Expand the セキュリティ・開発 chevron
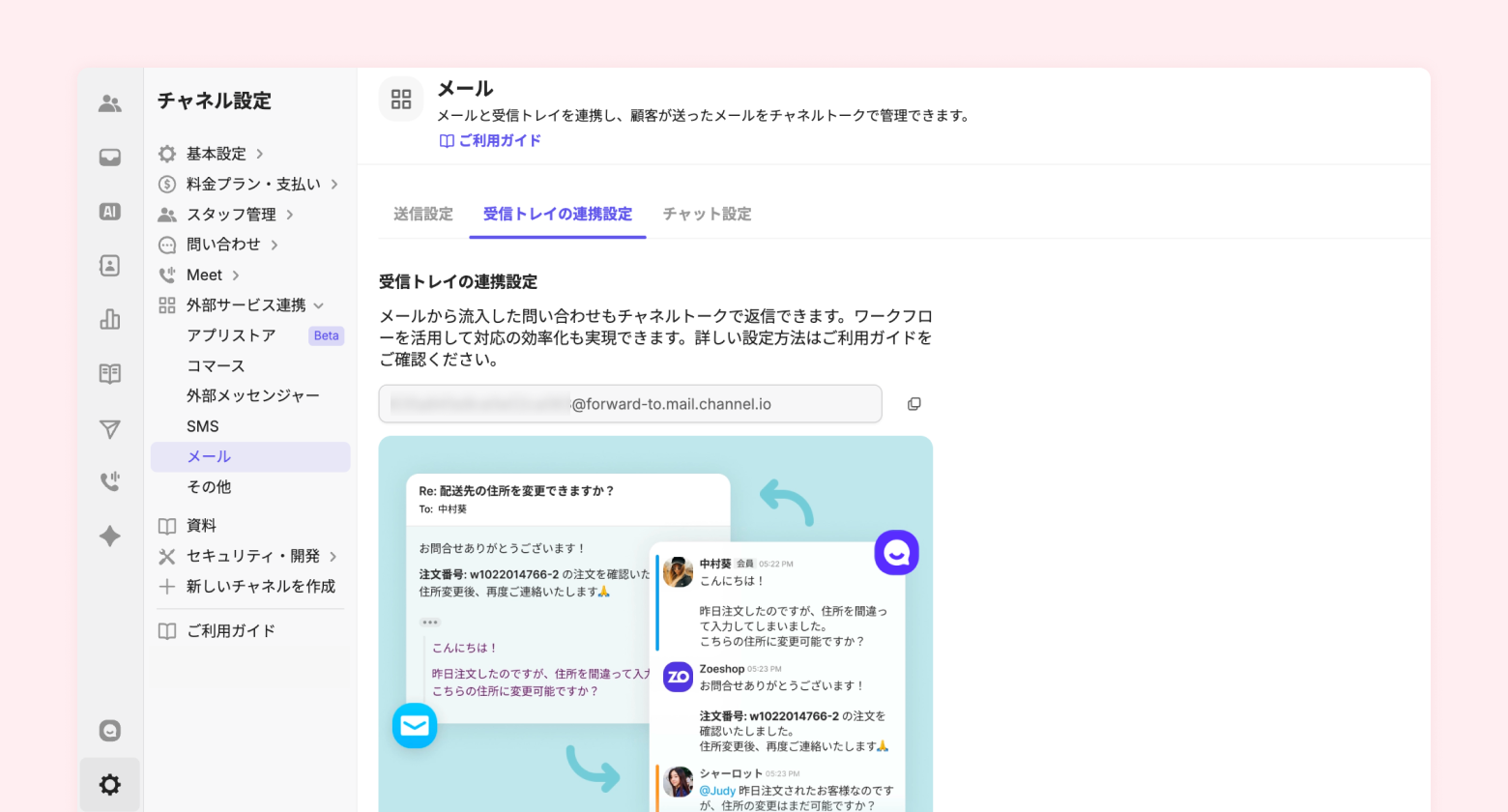This screenshot has height=812, width=1508. [x=333, y=556]
